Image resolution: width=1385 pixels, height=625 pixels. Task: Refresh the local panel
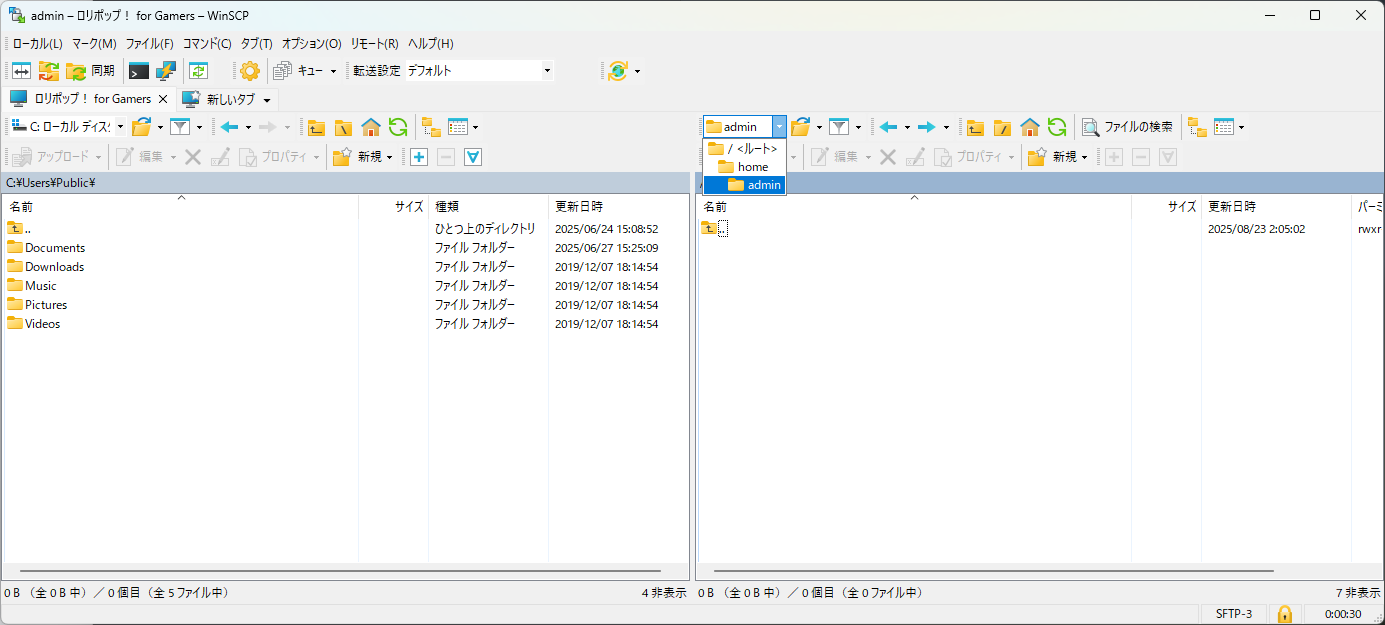point(398,127)
